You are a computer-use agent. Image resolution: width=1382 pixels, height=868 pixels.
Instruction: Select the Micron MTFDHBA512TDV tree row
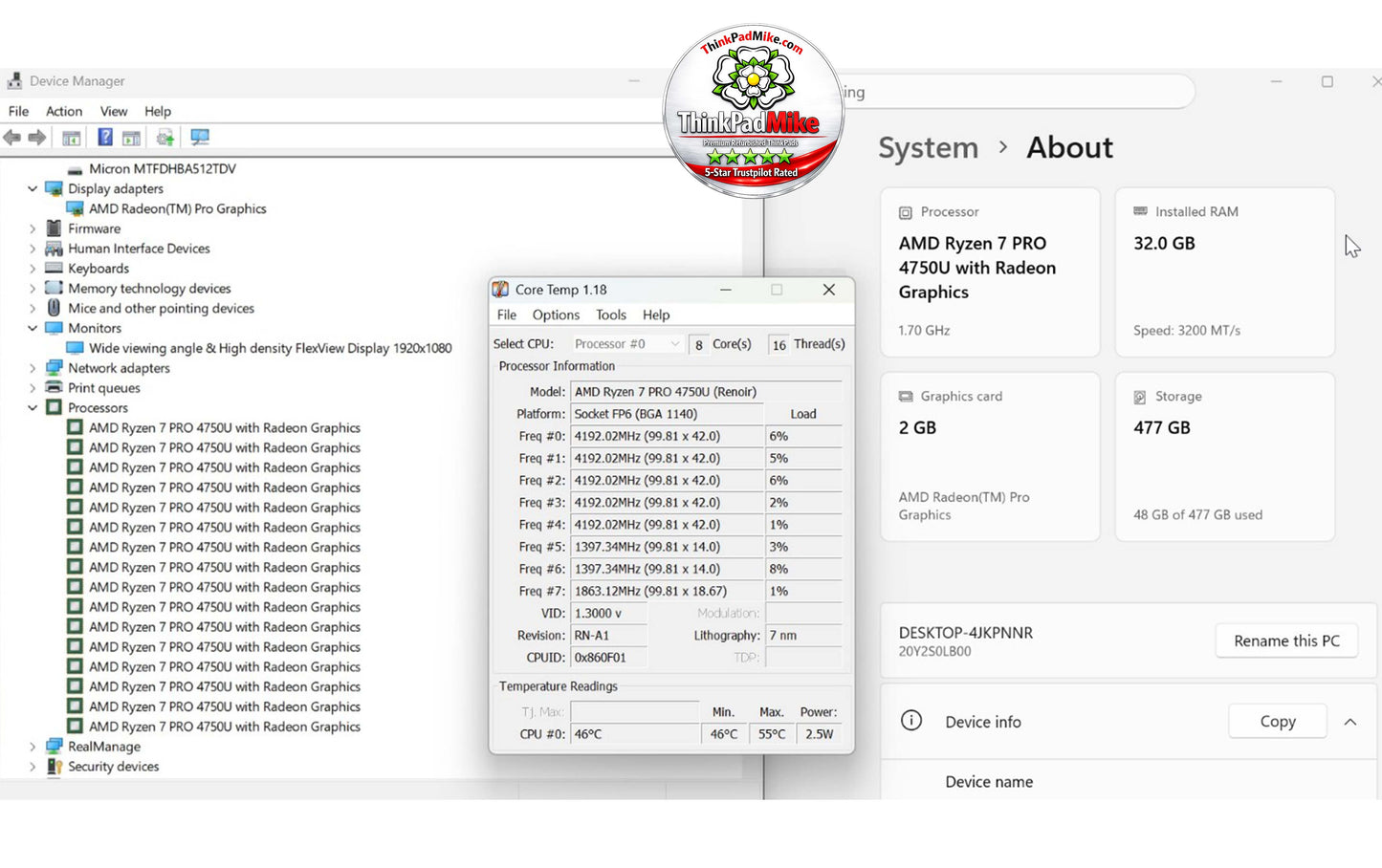(x=163, y=169)
